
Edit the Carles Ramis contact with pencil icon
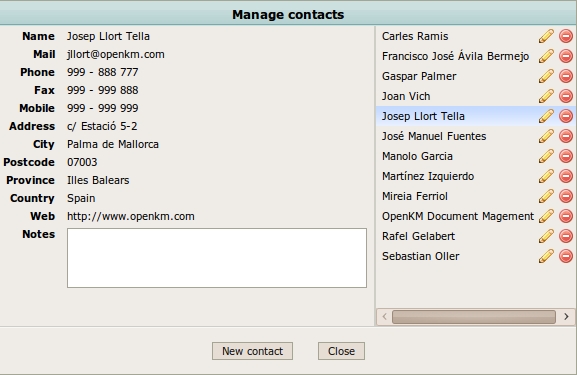click(x=546, y=36)
